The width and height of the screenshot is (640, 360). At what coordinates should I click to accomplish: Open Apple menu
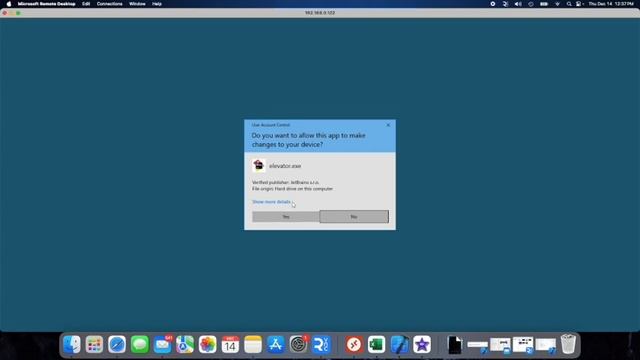click(x=9, y=4)
